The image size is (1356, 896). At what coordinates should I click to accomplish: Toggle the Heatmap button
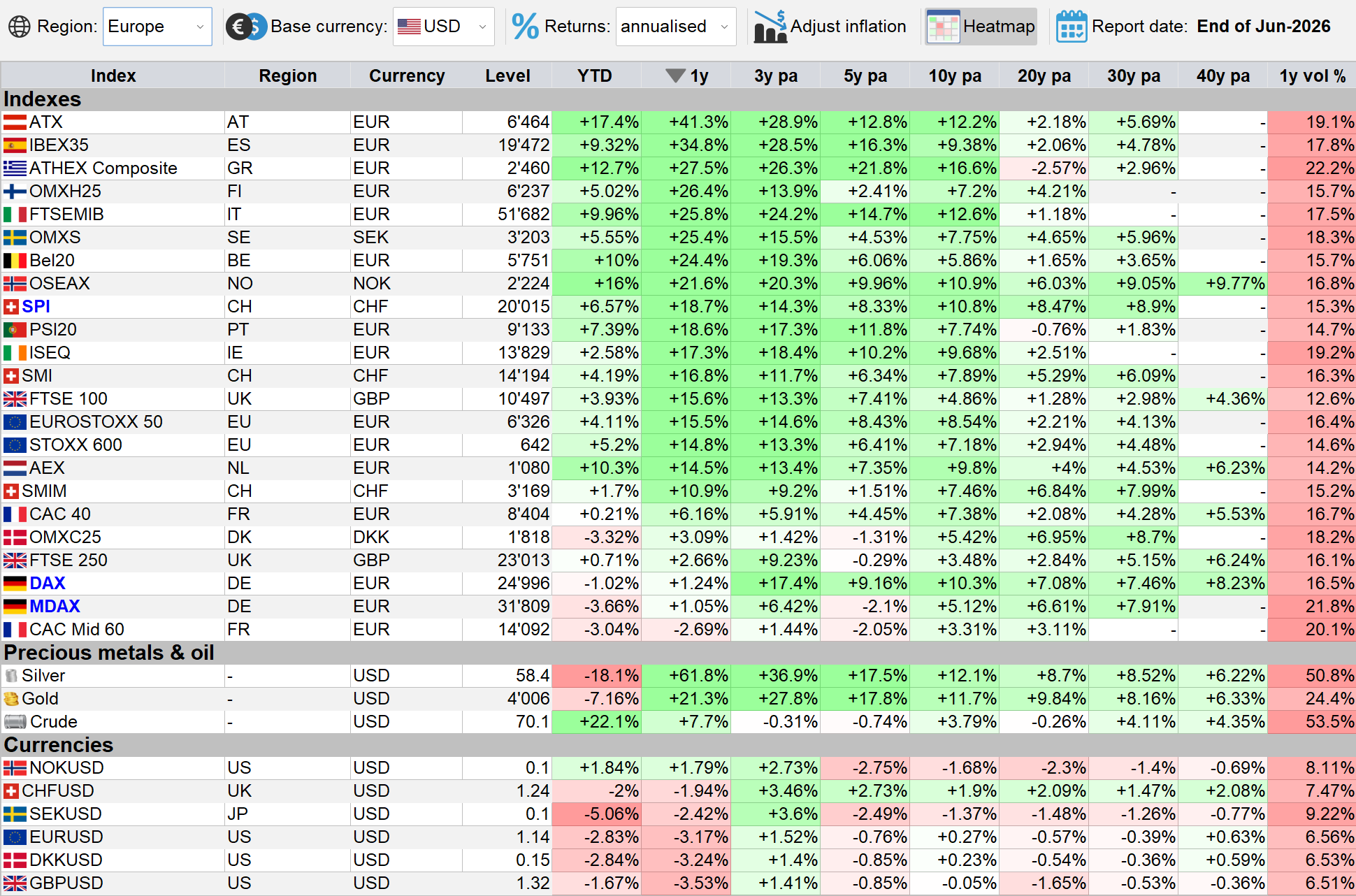point(981,27)
